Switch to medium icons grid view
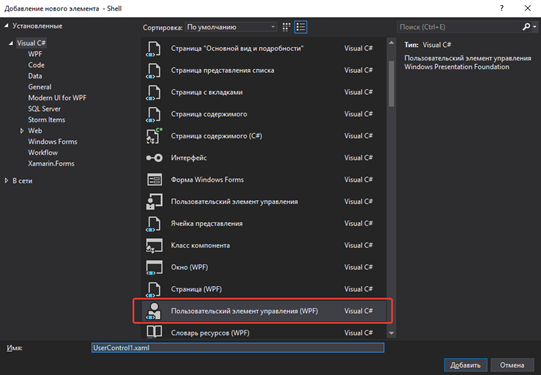Screen dimensions: 541x375 pos(286,27)
